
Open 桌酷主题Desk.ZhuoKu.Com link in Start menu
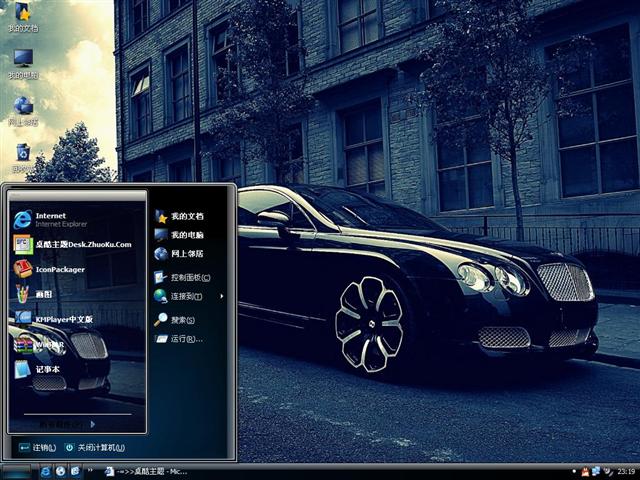pos(82,244)
